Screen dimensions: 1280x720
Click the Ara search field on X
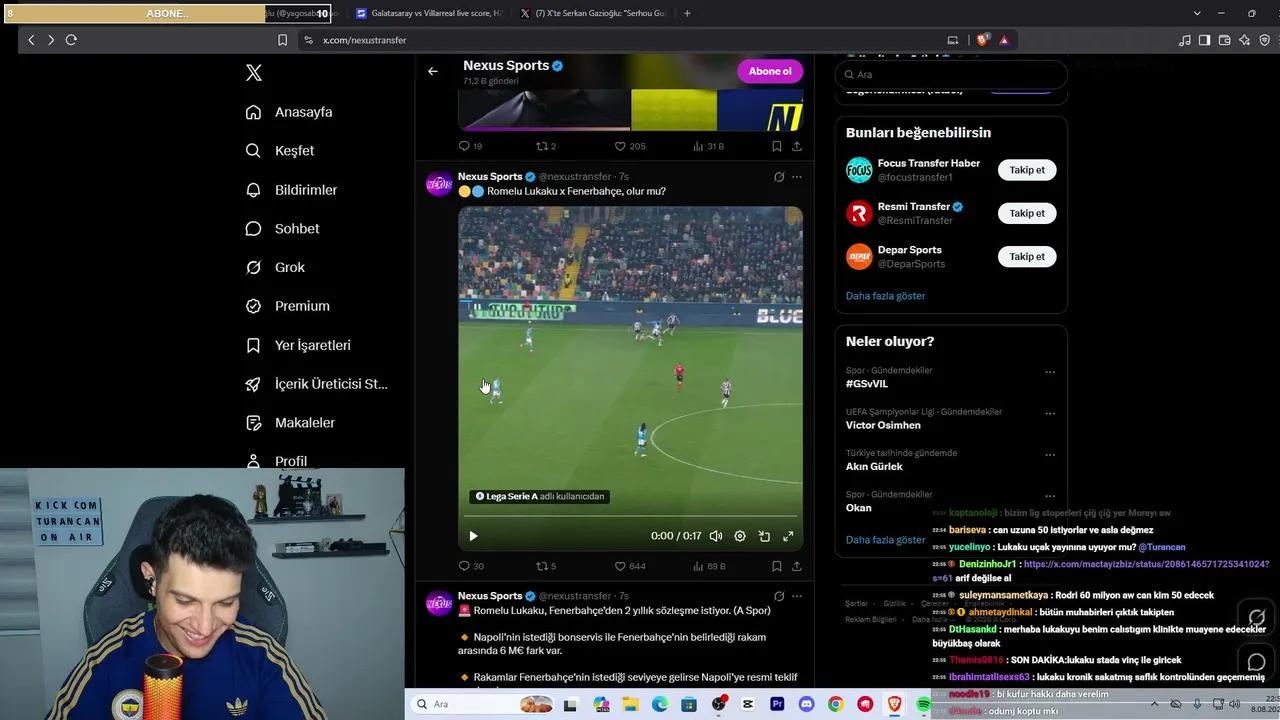pyautogui.click(x=951, y=74)
